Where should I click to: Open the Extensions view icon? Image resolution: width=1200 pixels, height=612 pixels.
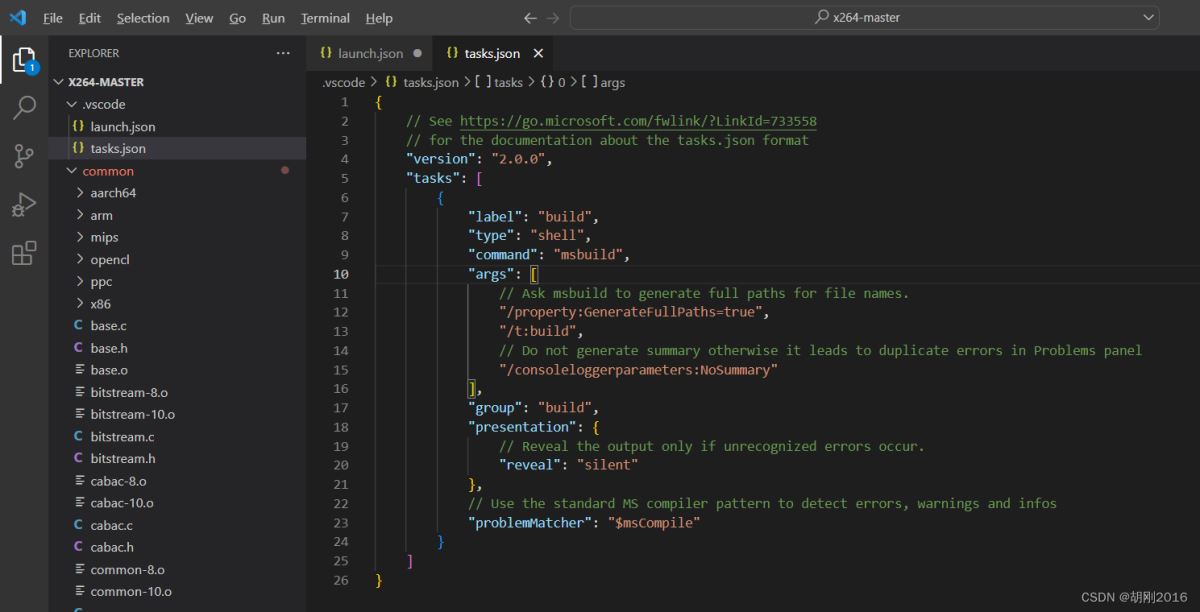[x=24, y=253]
